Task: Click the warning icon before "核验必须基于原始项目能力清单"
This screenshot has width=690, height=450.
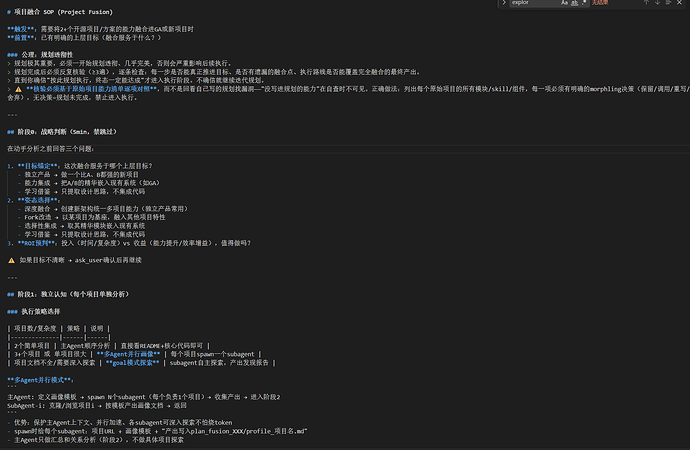Action: (x=18, y=89)
